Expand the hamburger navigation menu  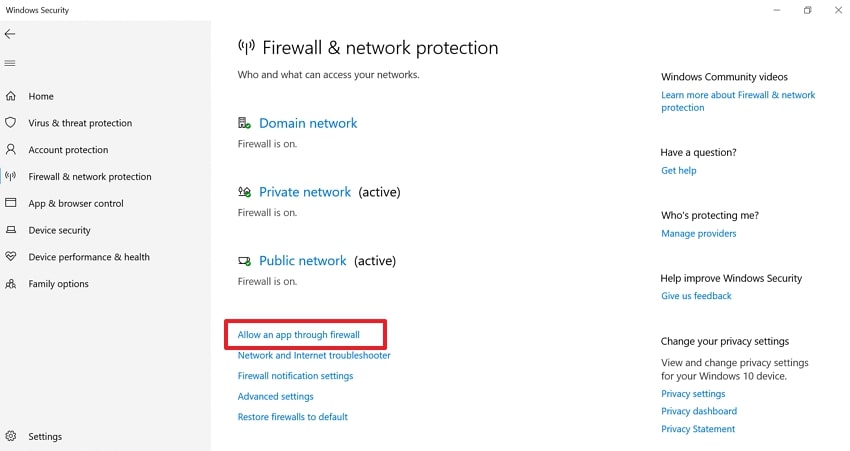coord(10,63)
